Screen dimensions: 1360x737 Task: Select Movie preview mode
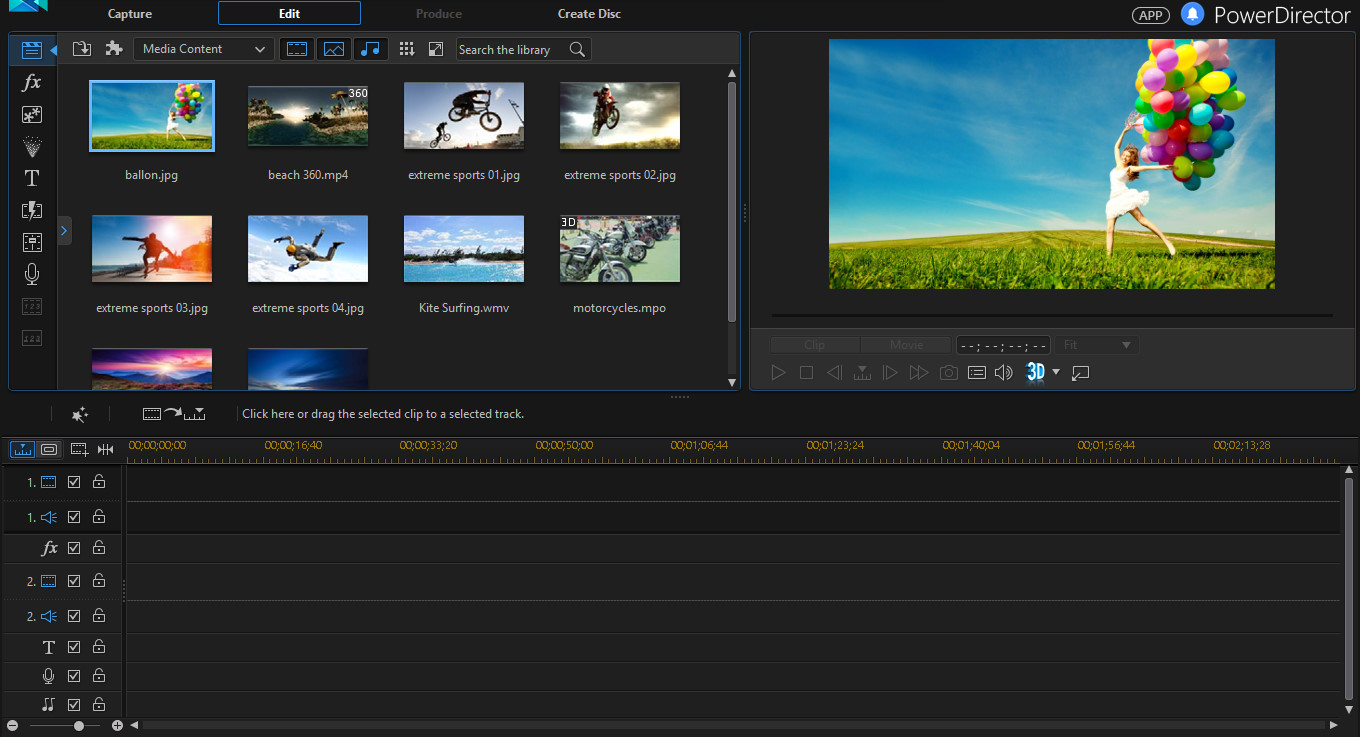[x=906, y=345]
